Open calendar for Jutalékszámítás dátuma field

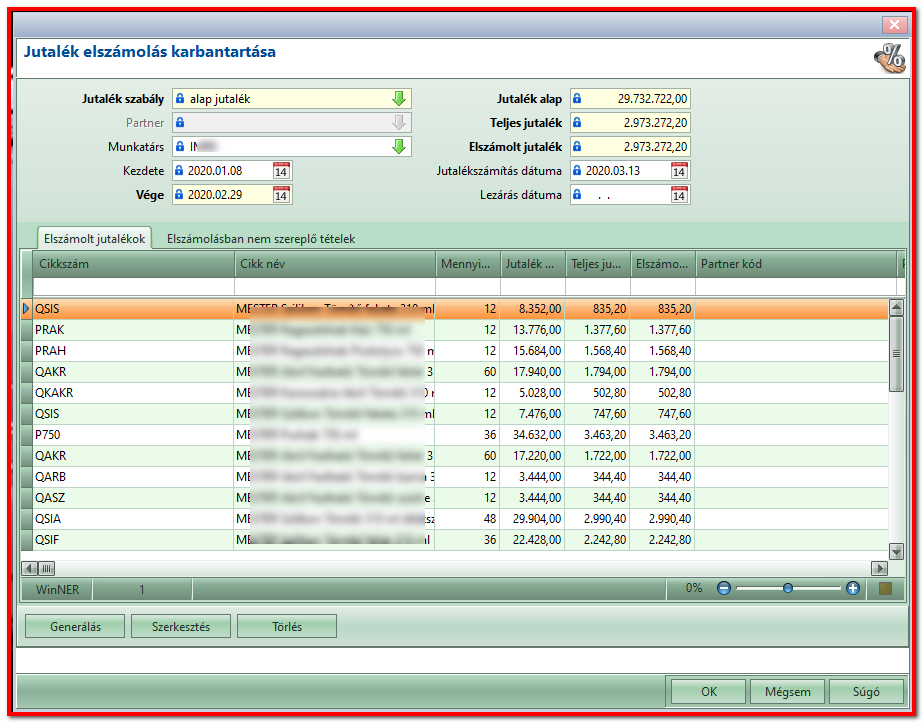(x=679, y=171)
